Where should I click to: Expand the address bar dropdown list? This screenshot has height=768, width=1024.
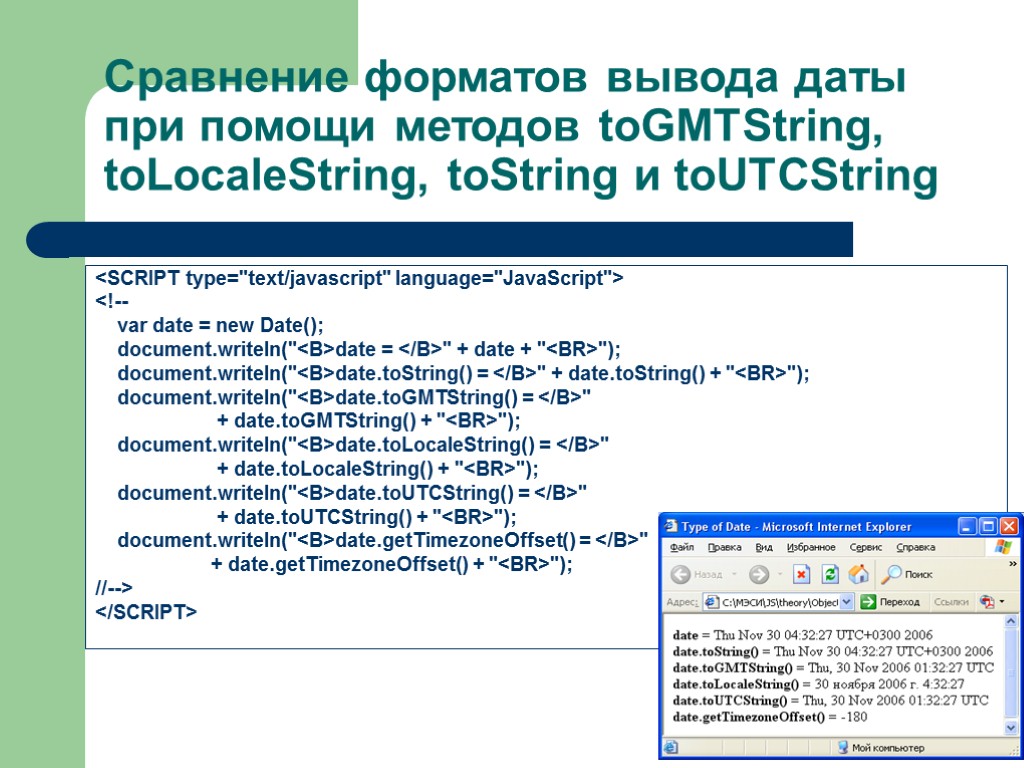(x=846, y=602)
